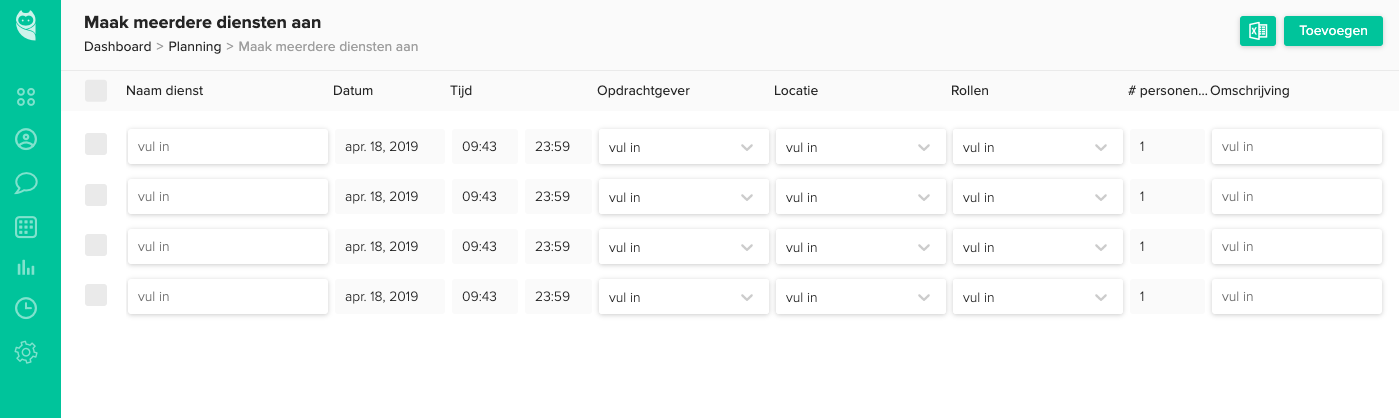Open Opdrachtgever dropdown in third row
The image size is (1399, 418).
click(684, 247)
